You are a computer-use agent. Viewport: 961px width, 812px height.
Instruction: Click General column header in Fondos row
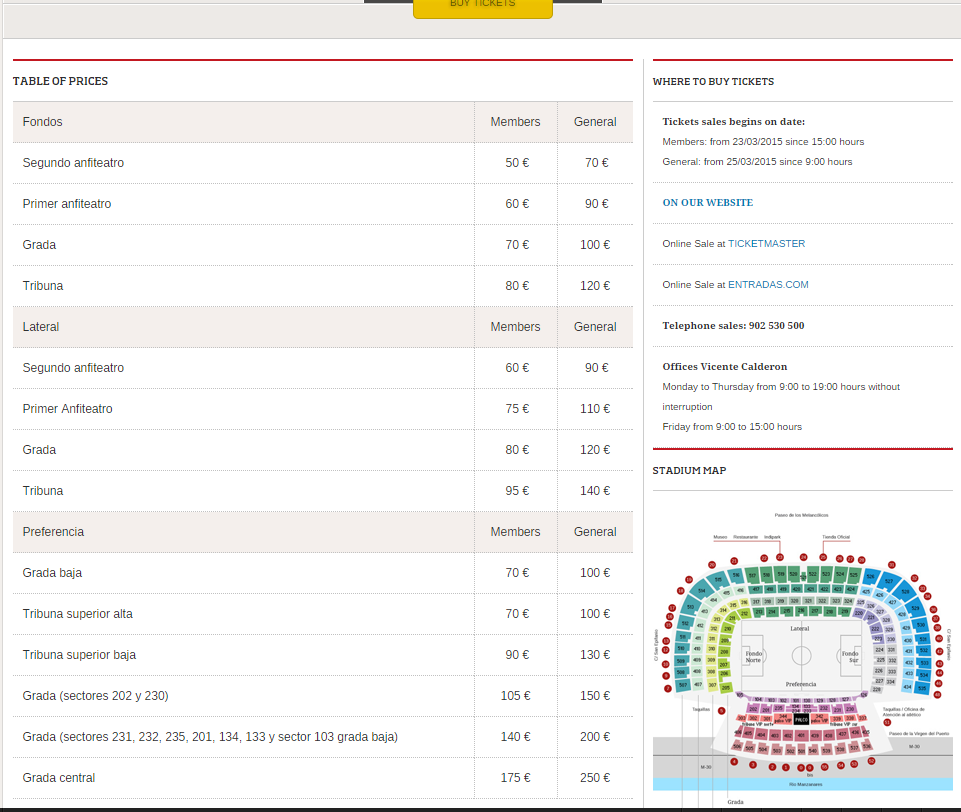click(x=595, y=122)
